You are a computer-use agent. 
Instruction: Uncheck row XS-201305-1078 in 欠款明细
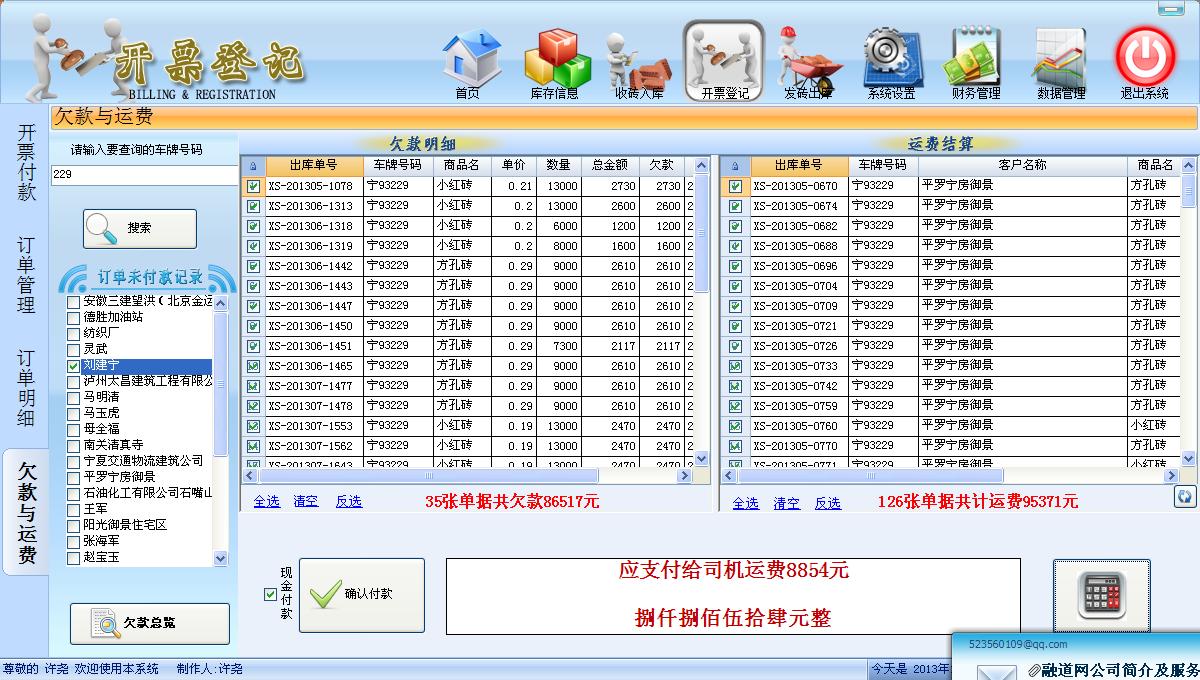point(253,186)
